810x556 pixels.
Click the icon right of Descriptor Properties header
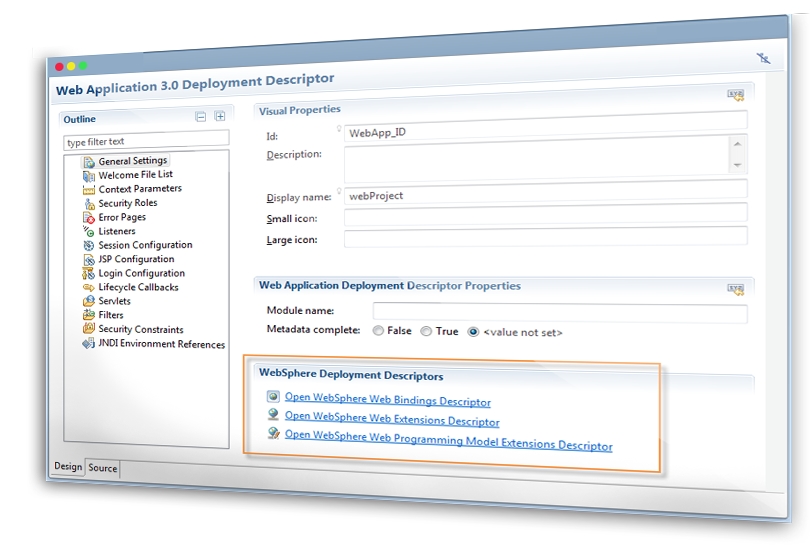click(736, 289)
